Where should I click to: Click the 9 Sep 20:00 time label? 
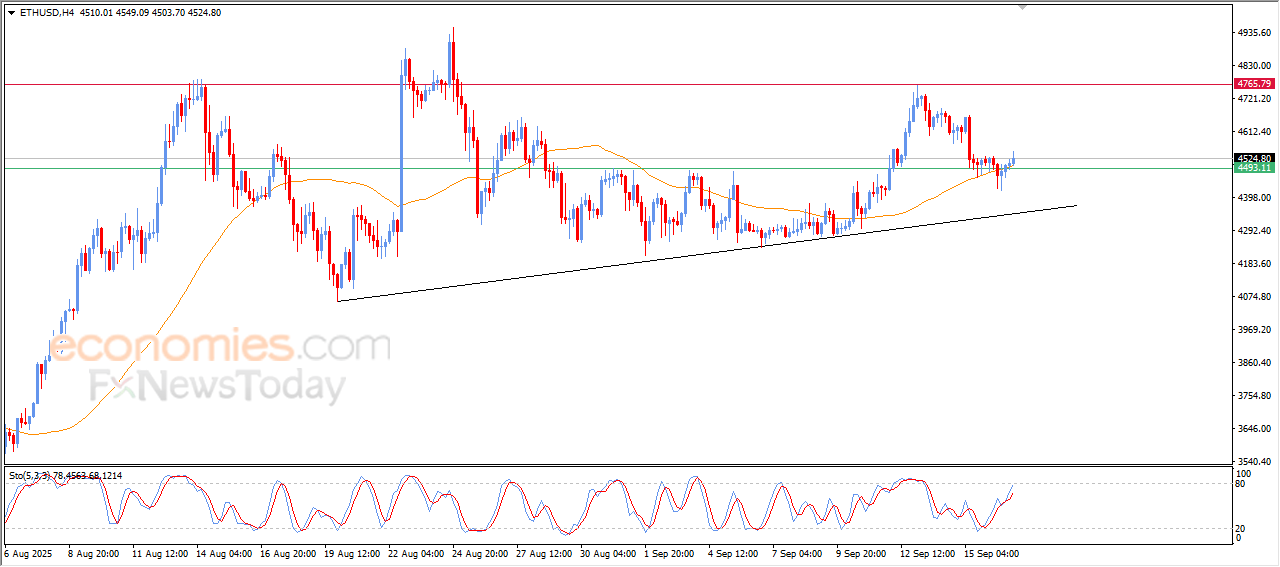pyautogui.click(x=861, y=553)
